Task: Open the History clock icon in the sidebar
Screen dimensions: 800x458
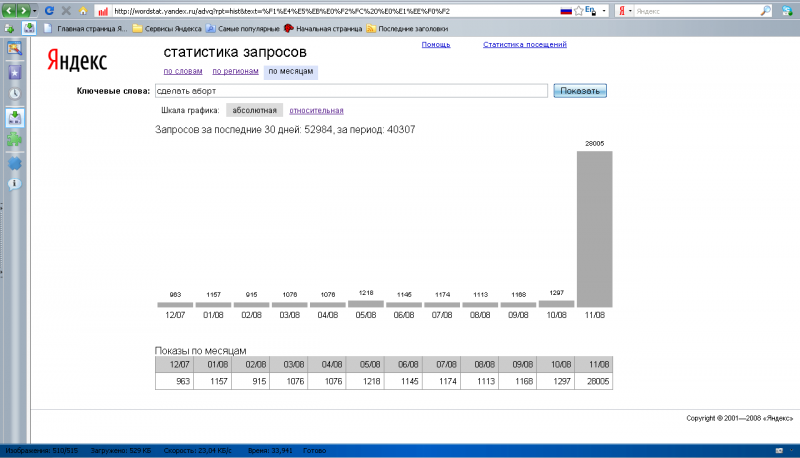Action: click(x=15, y=94)
